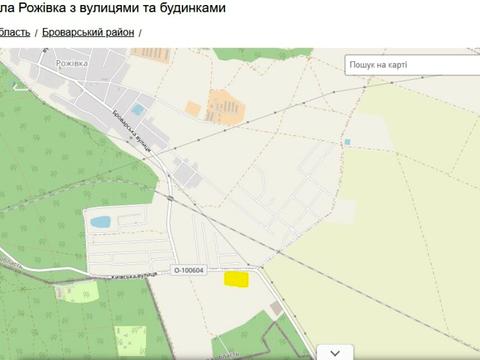Image resolution: width=480 pixels, height=360 pixels.
Task: Click the O-100604 road label
Action: point(189,270)
